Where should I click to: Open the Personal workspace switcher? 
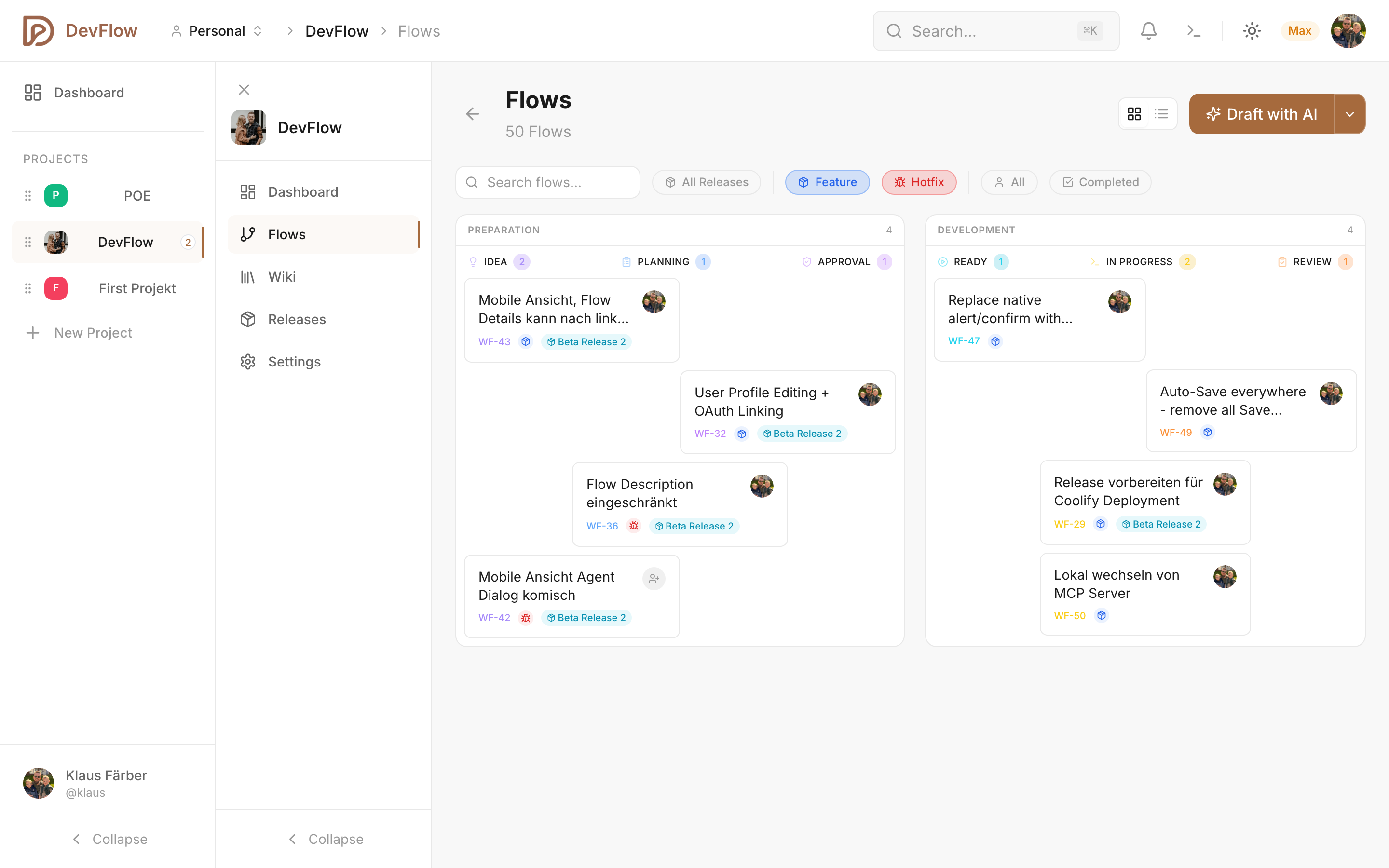click(x=217, y=31)
